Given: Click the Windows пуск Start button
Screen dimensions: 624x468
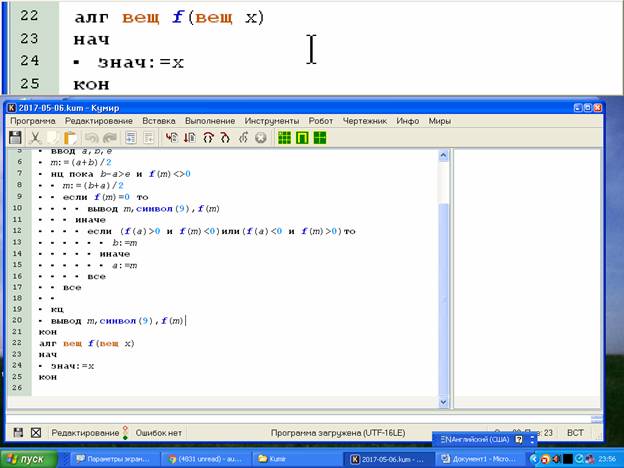Looking at the screenshot, I should (x=29, y=459).
